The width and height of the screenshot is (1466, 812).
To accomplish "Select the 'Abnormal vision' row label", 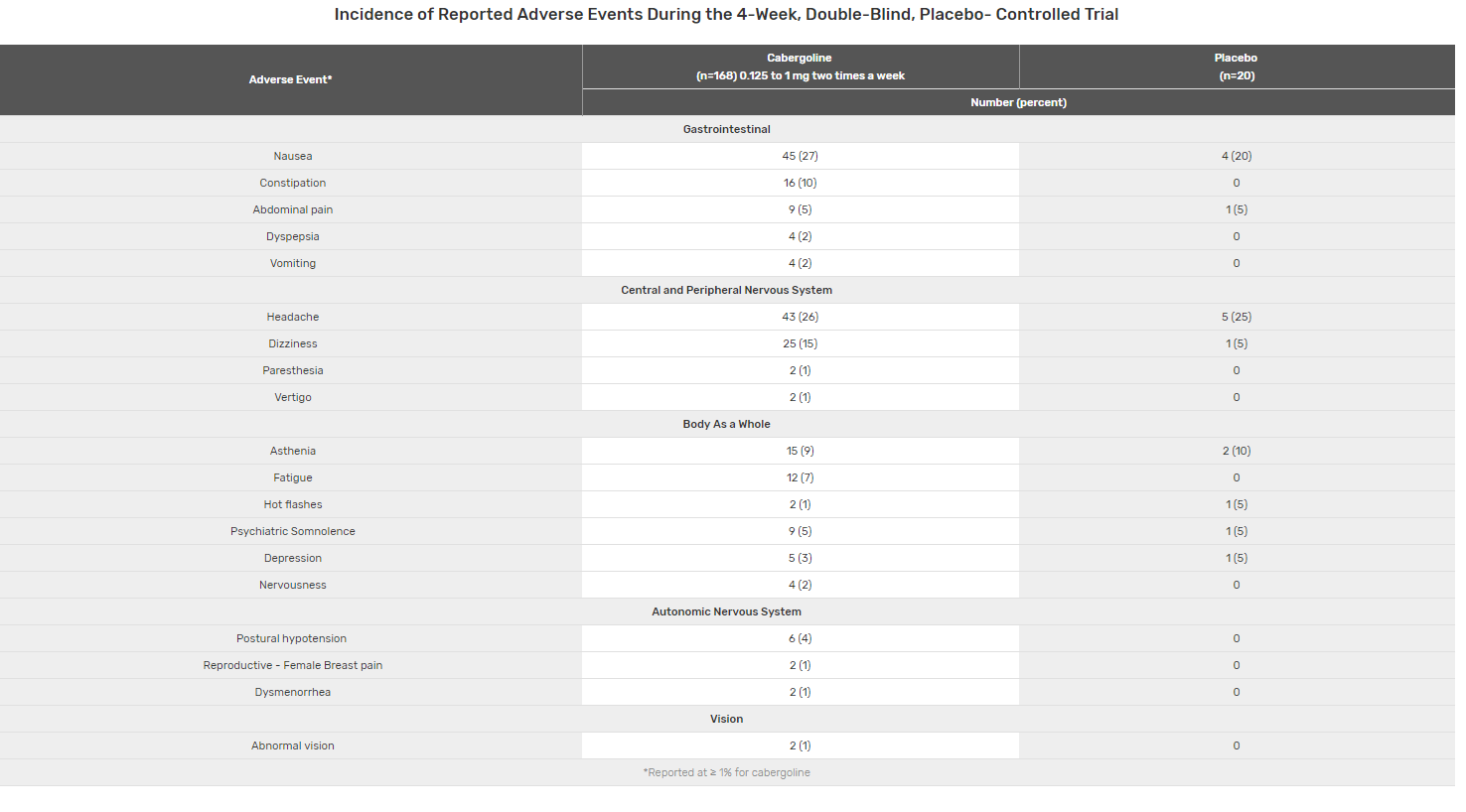I will 293,745.
